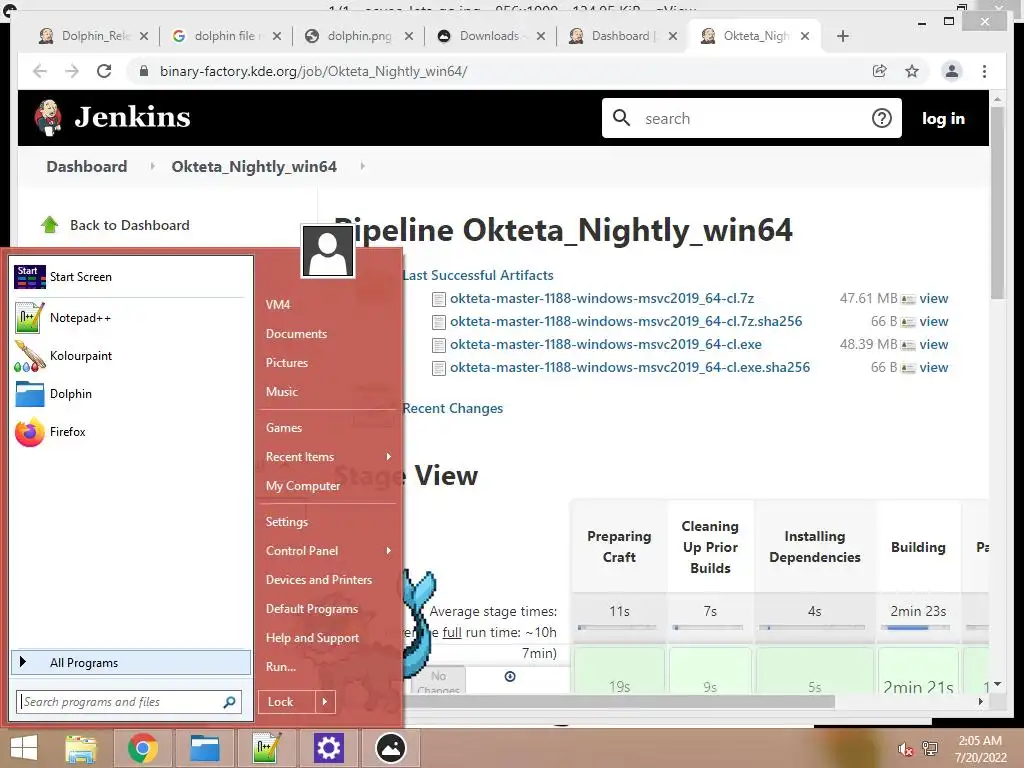Open the cl.exe.sha256 artifact link

point(630,367)
